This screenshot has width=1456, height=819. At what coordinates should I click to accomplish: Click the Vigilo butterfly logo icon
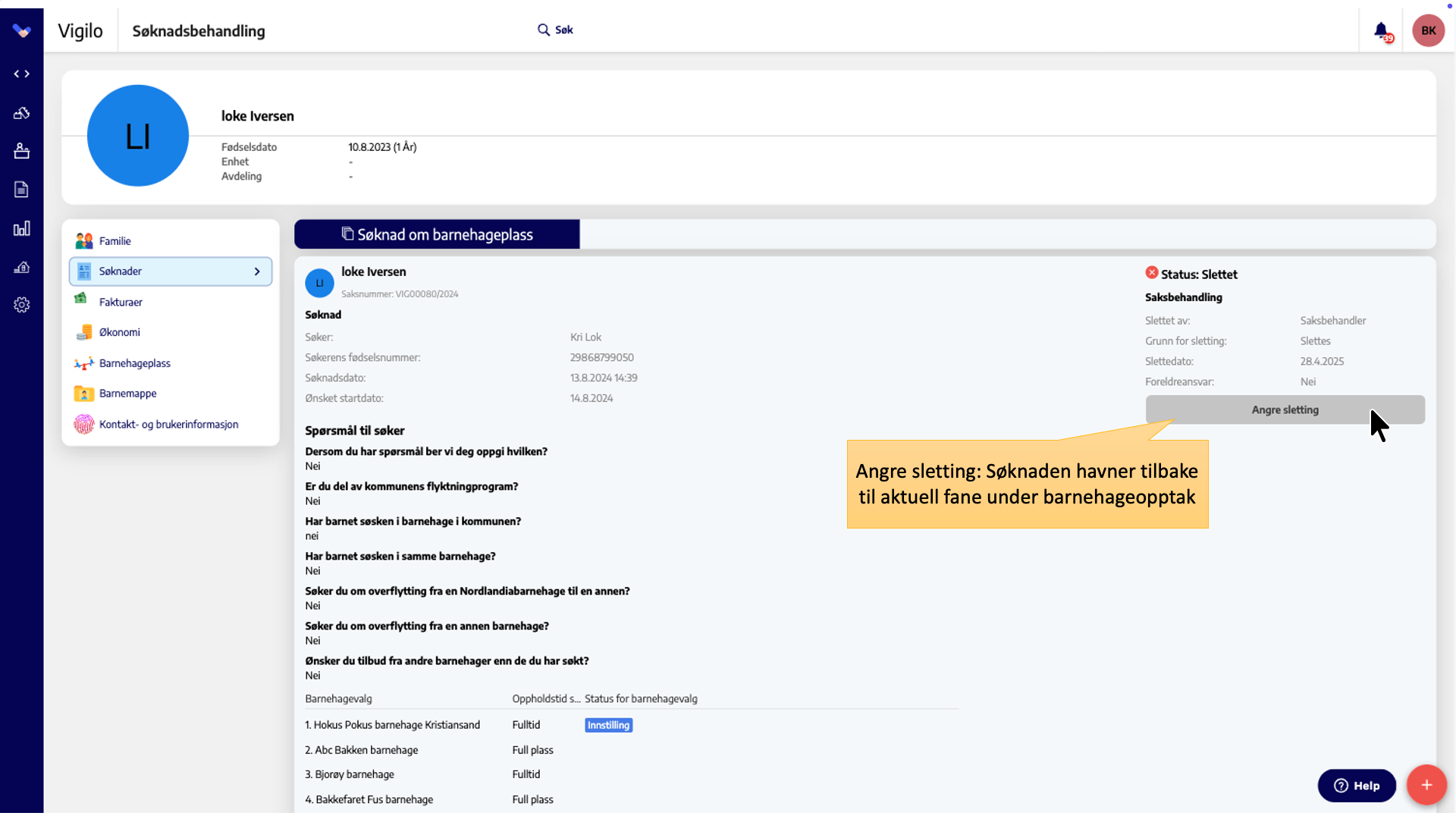tap(22, 31)
